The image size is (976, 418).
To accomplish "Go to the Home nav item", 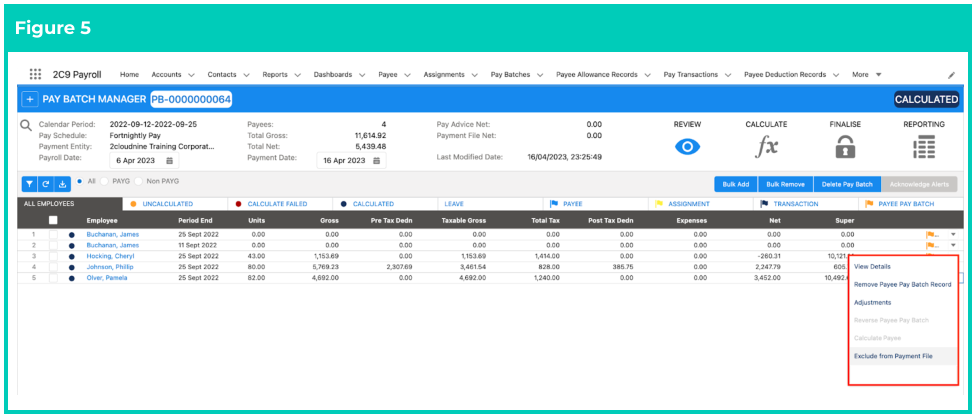I will (129, 75).
